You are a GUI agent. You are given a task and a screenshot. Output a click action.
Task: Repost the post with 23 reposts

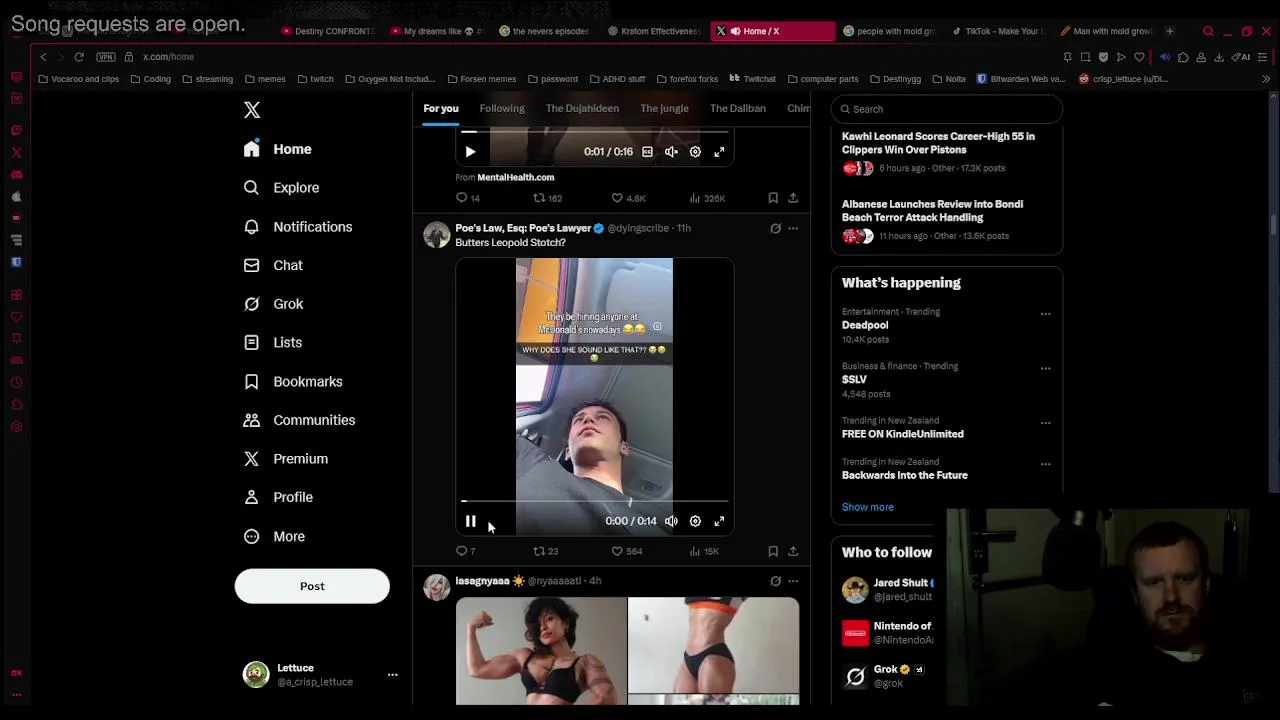click(545, 551)
